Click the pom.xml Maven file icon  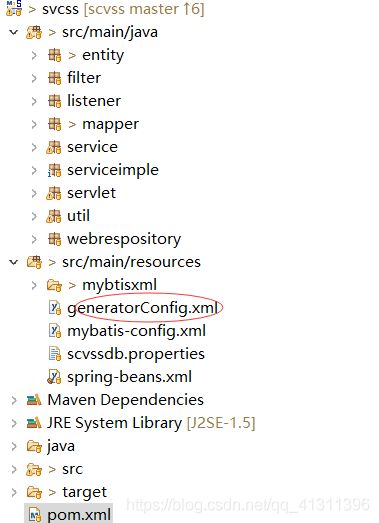pyautogui.click(x=35, y=515)
